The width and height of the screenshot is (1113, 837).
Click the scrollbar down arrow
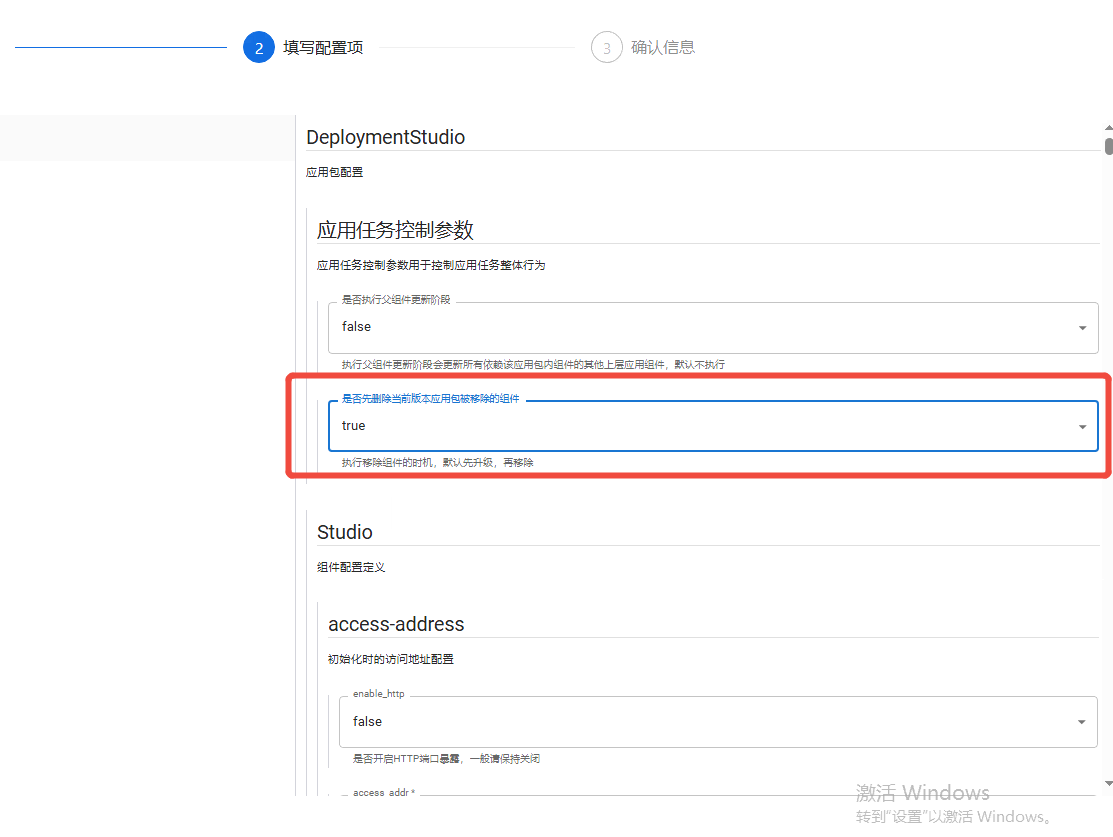1108,784
